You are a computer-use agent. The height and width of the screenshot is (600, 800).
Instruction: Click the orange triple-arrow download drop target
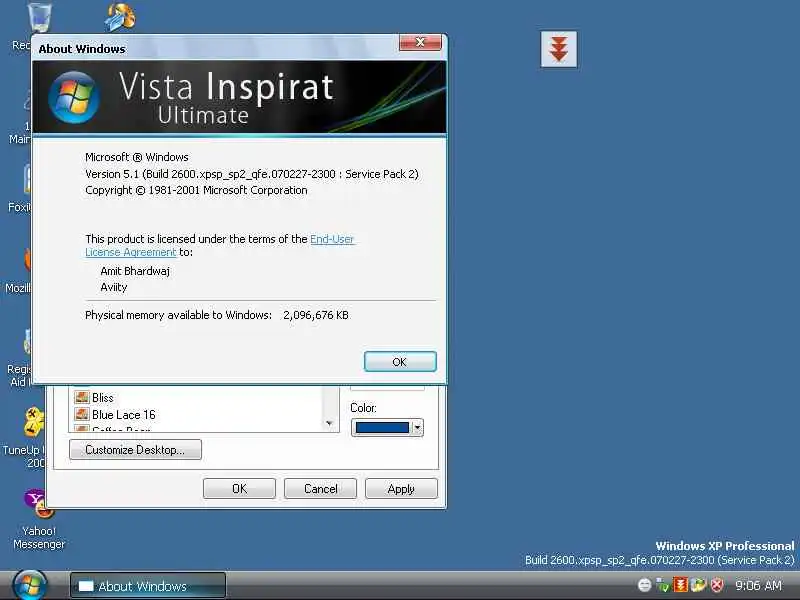[x=559, y=49]
